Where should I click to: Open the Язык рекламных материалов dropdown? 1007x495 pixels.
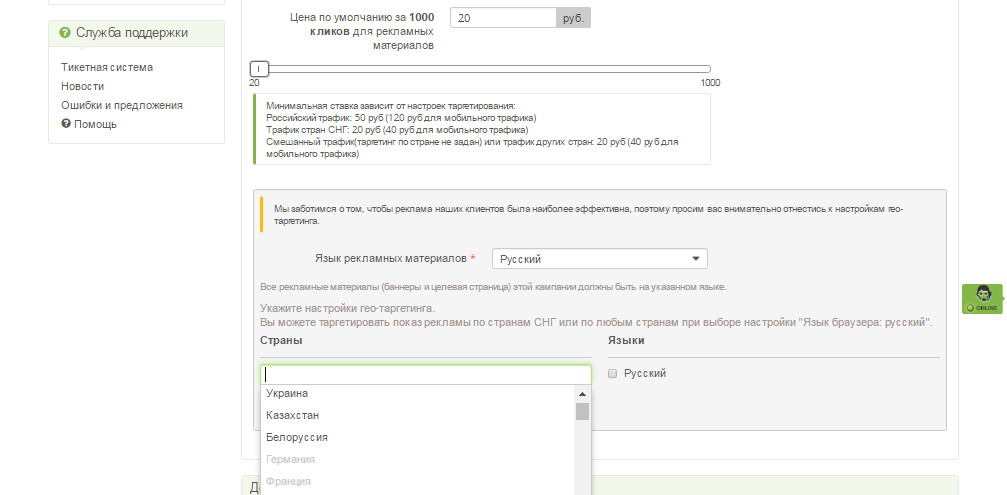(x=599, y=259)
